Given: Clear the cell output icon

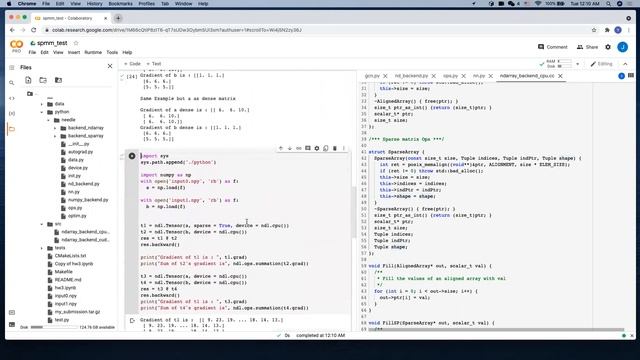Looking at the screenshot, I should [132, 320].
